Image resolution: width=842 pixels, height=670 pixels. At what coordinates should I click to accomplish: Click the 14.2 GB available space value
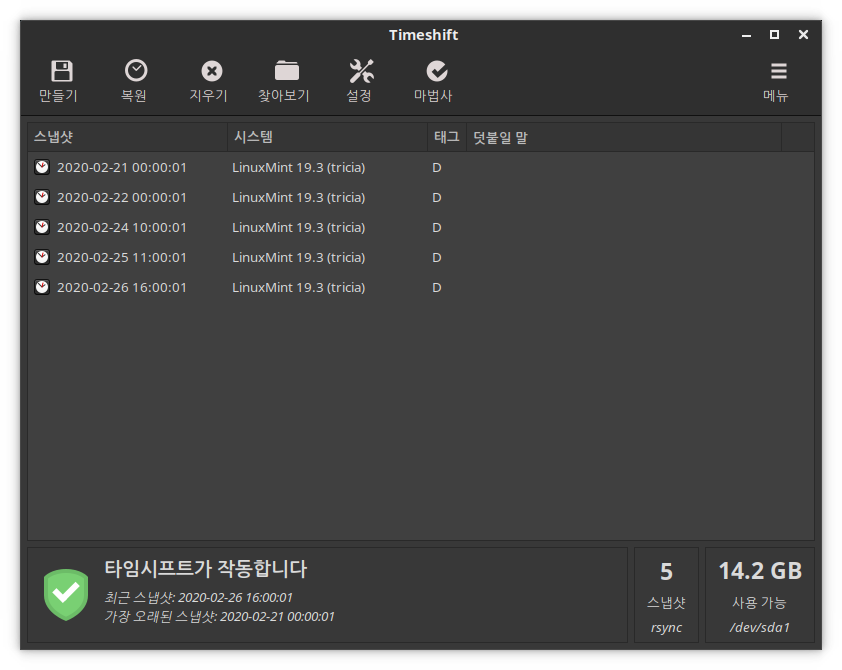coord(760,571)
